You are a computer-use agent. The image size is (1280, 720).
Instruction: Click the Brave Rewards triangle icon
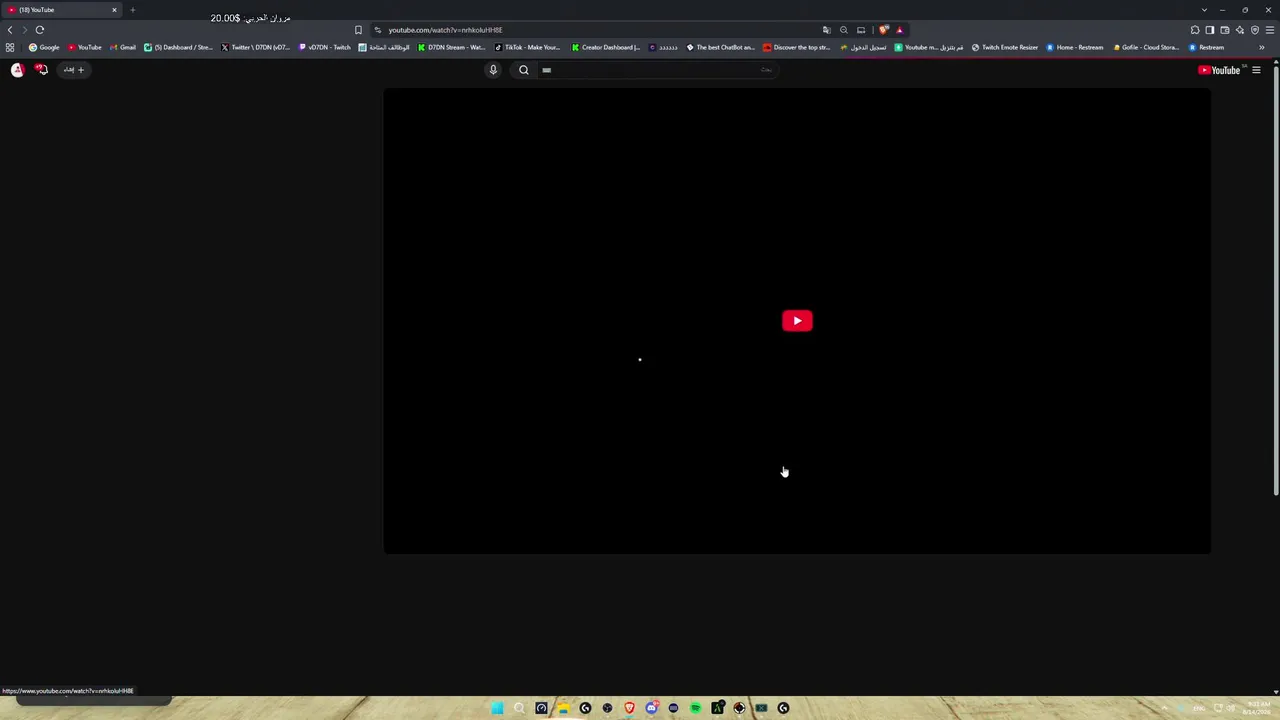pos(899,30)
